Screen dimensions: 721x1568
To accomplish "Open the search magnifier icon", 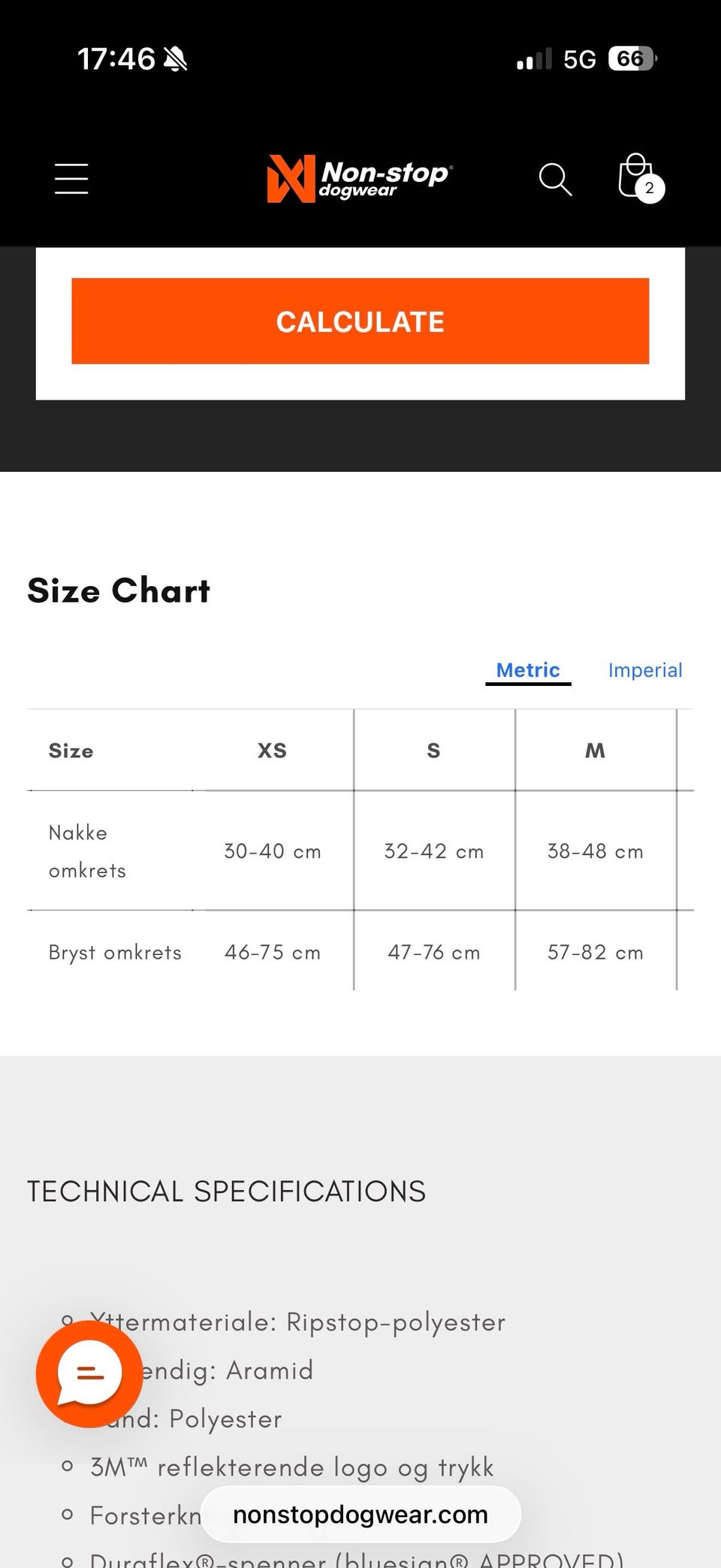I will [x=555, y=179].
